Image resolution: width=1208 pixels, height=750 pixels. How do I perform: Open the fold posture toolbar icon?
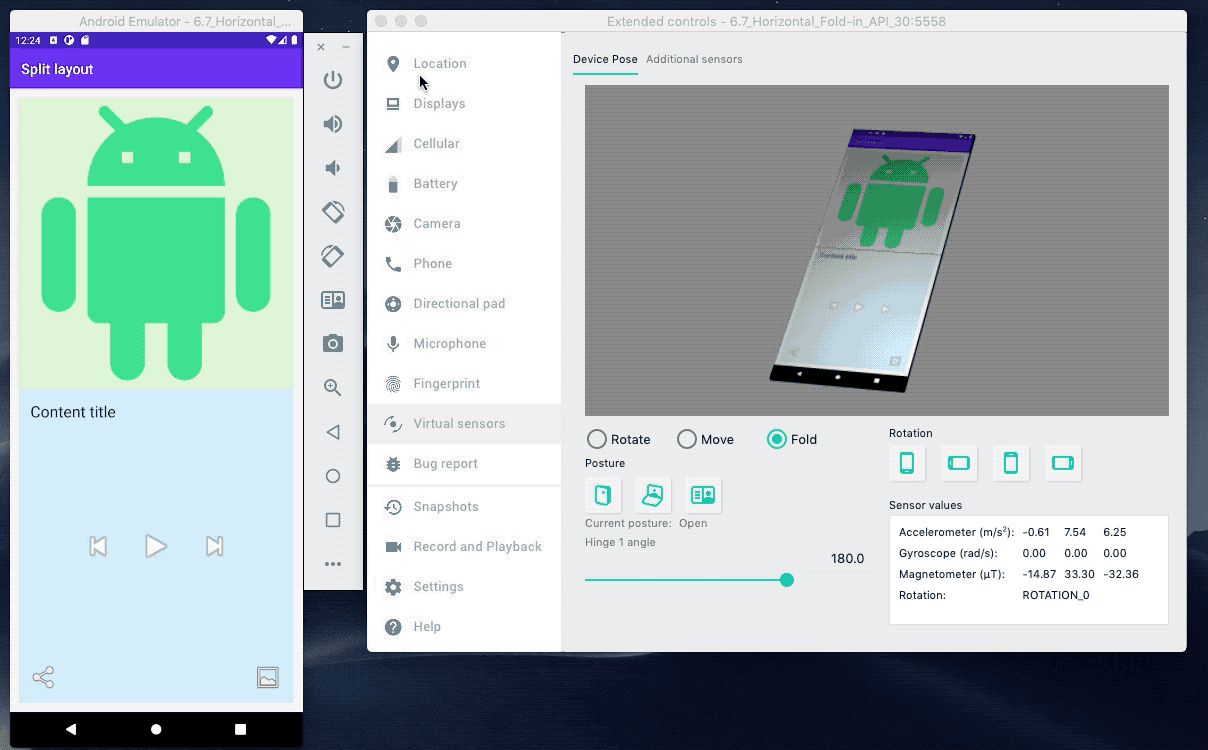click(x=333, y=300)
